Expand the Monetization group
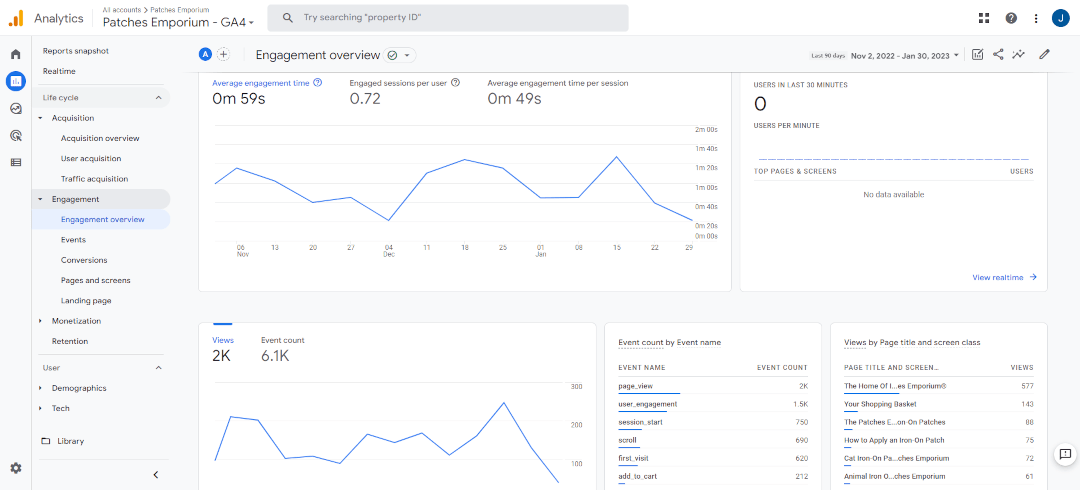The width and height of the screenshot is (1080, 490). pos(41,321)
